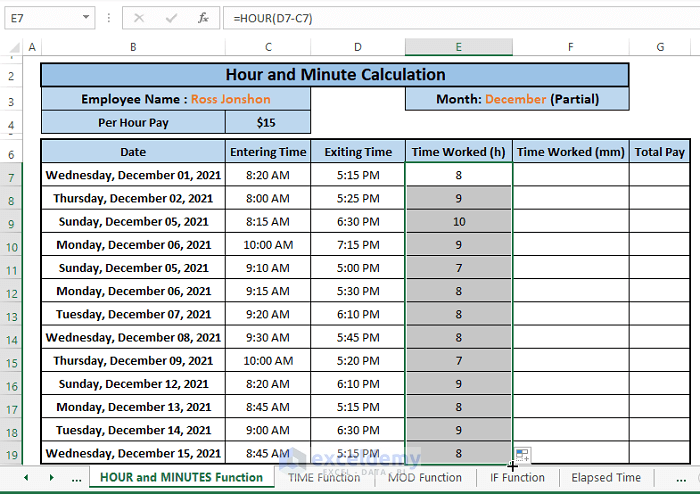The width and height of the screenshot is (700, 494).
Task: Select column B header
Action: 133,47
